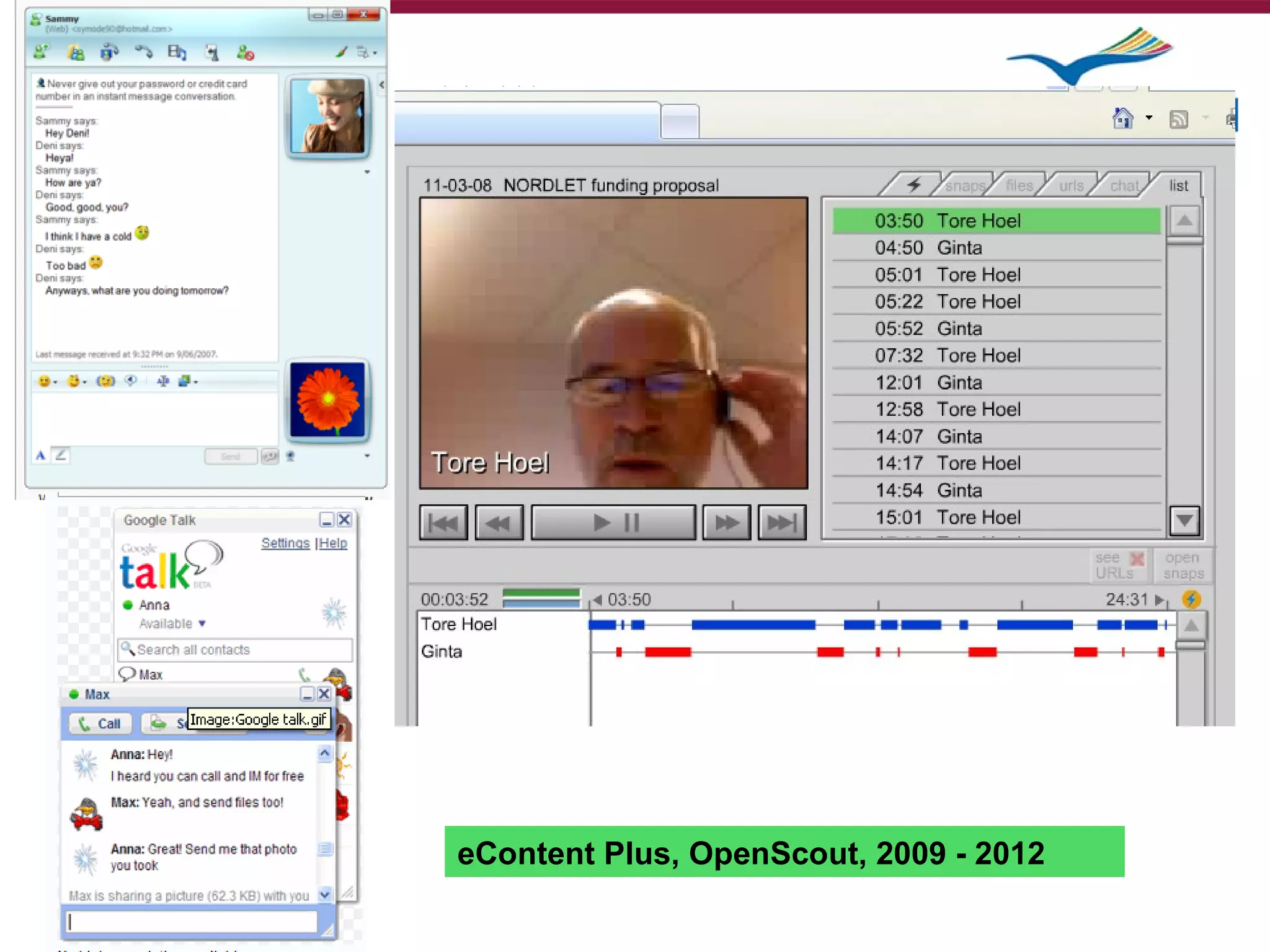Open activities icon in Sammy chat toolbar

click(177, 53)
